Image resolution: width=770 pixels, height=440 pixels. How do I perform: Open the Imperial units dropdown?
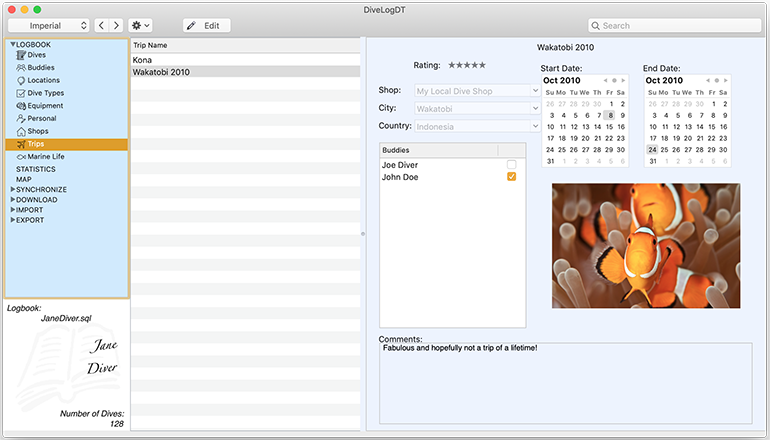click(x=49, y=26)
